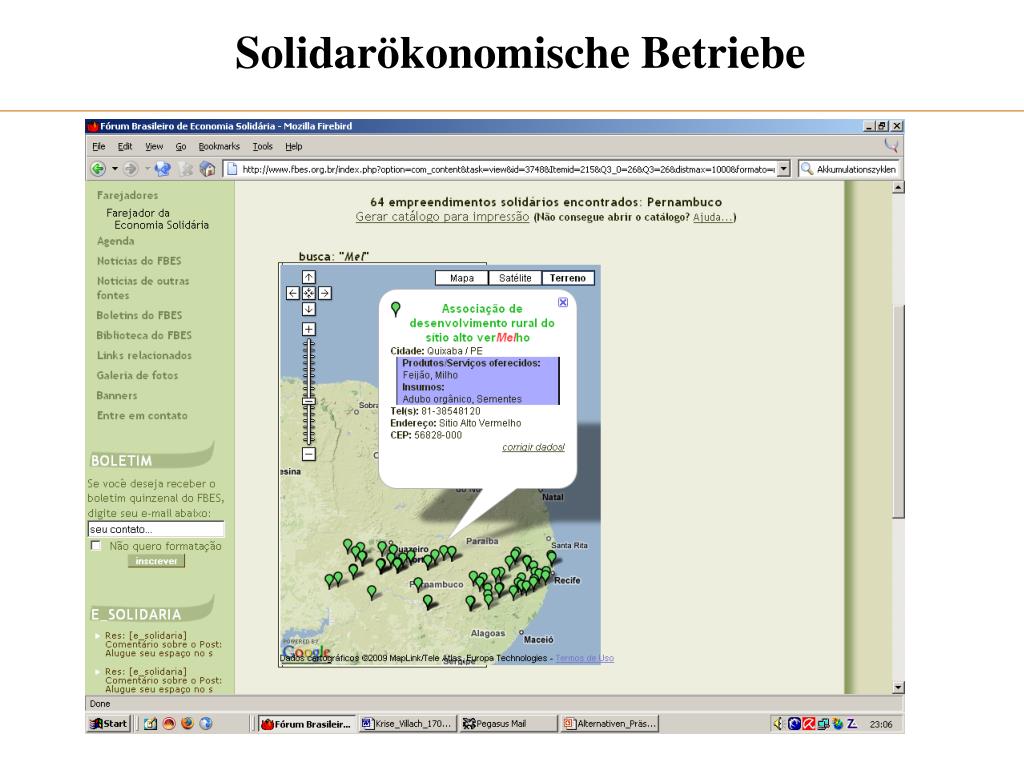
Task: Click the page icon in address bar
Action: coord(231,169)
